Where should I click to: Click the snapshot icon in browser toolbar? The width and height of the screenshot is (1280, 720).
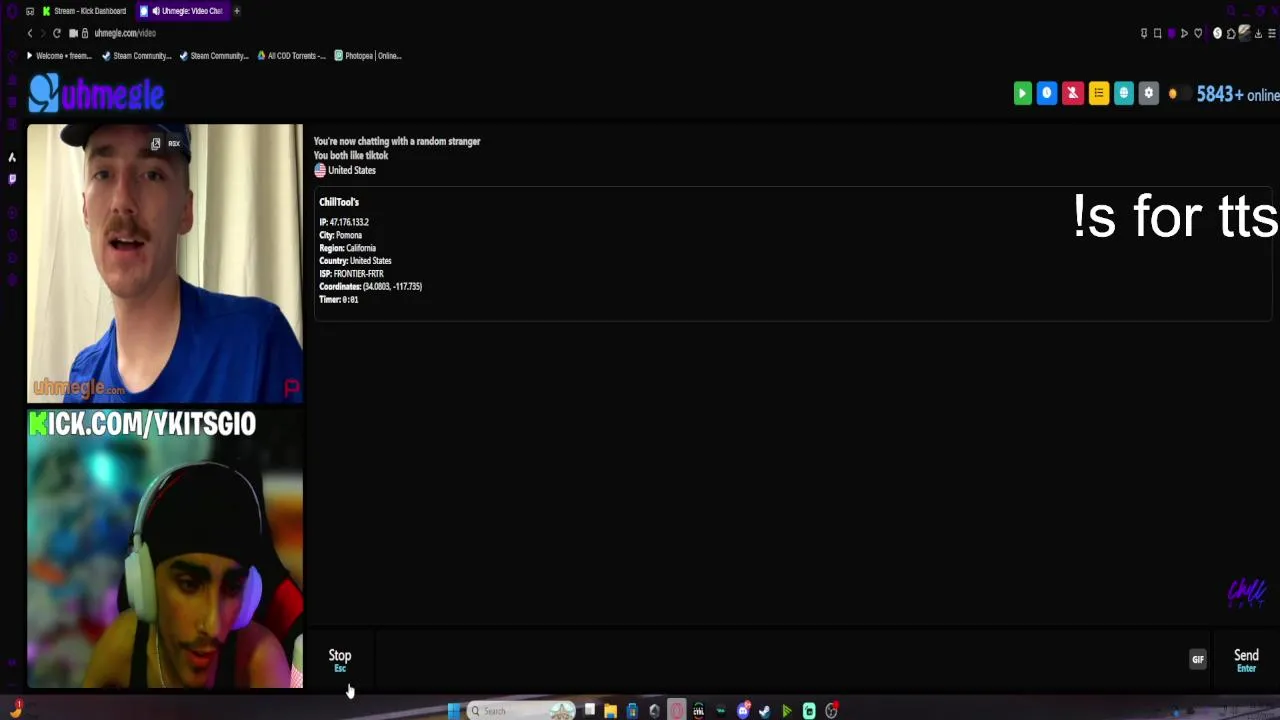[1158, 33]
